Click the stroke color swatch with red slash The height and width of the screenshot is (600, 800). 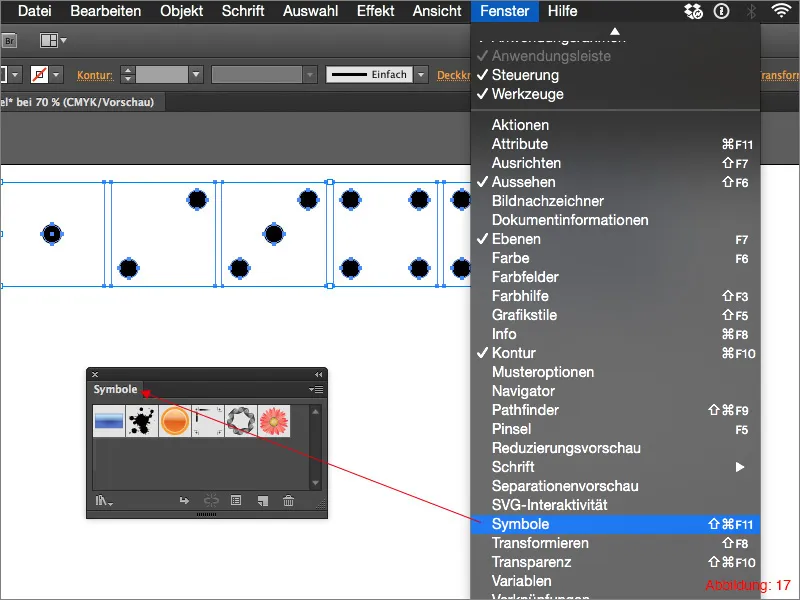[40, 74]
